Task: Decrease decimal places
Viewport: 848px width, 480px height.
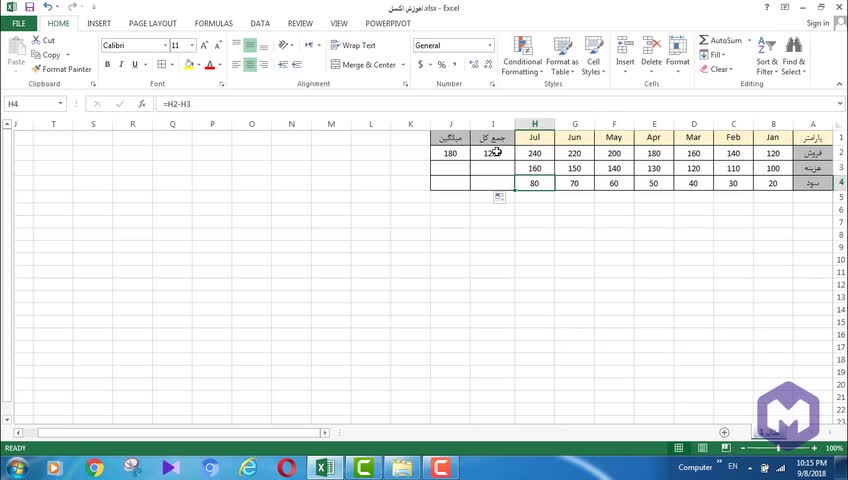Action: tap(488, 64)
